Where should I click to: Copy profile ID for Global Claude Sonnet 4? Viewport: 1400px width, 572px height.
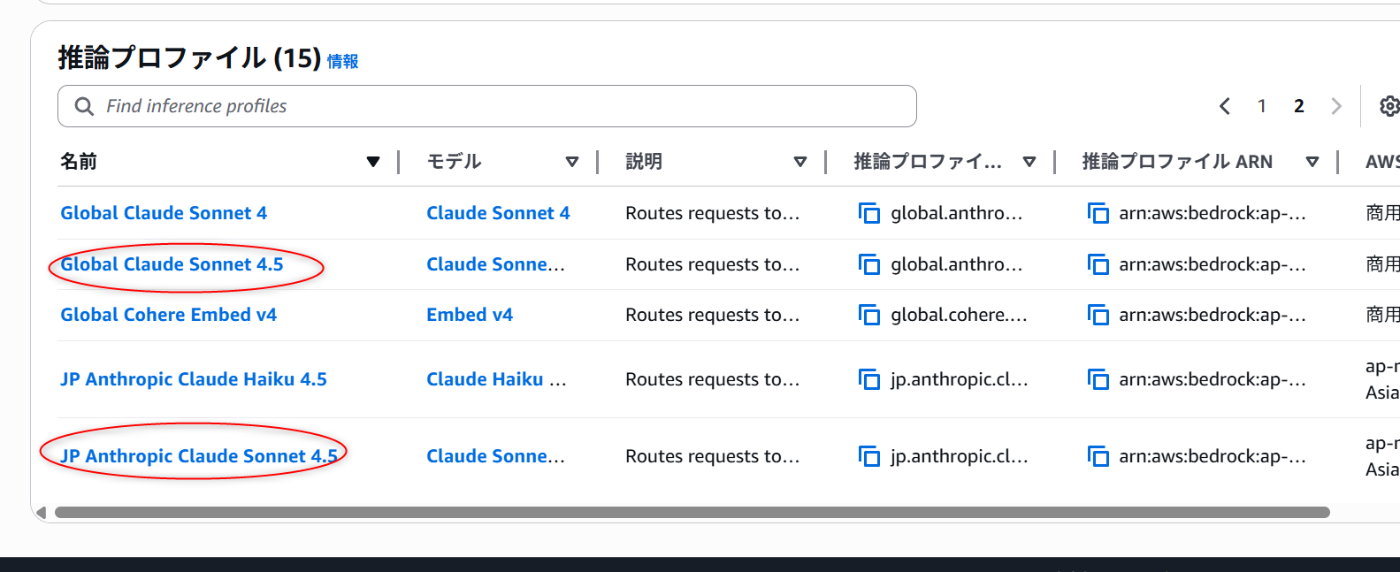pos(870,213)
